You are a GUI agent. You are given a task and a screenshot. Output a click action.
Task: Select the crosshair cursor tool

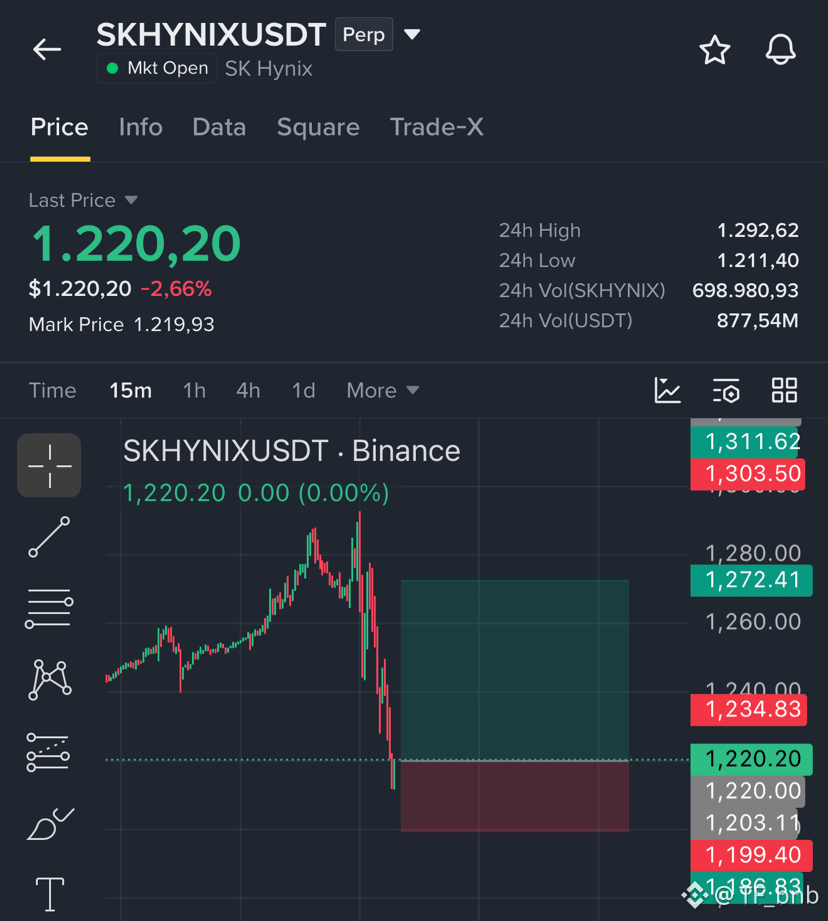coord(49,465)
